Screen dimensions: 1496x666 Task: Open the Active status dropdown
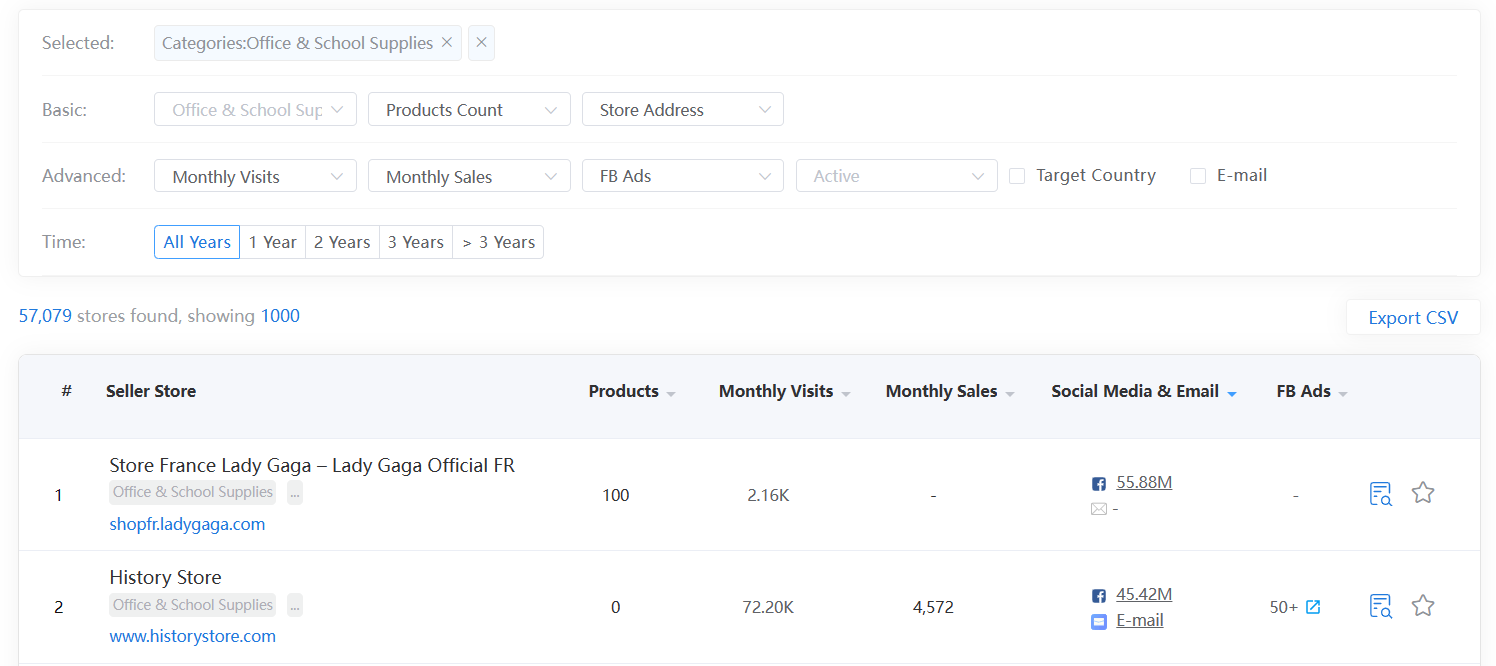click(896, 175)
